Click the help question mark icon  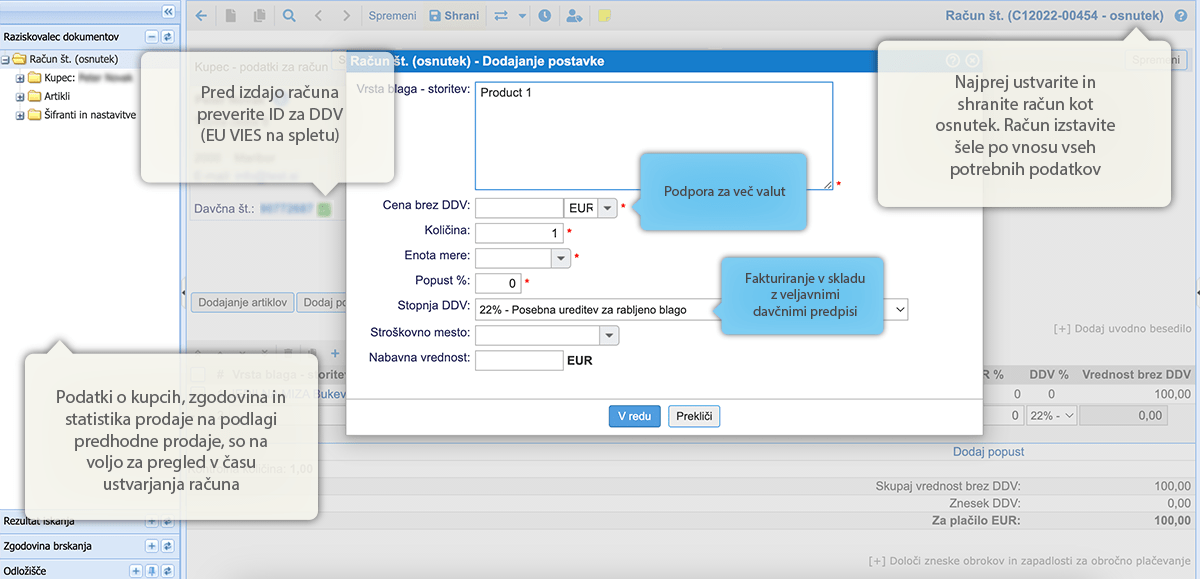[x=1181, y=16]
